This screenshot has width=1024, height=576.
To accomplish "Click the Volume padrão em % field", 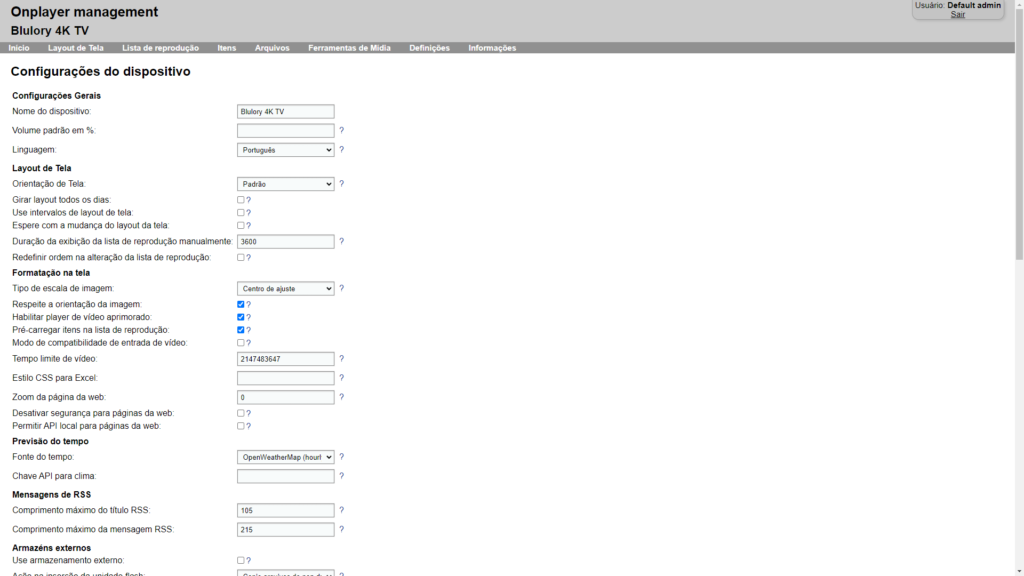I will (x=285, y=131).
